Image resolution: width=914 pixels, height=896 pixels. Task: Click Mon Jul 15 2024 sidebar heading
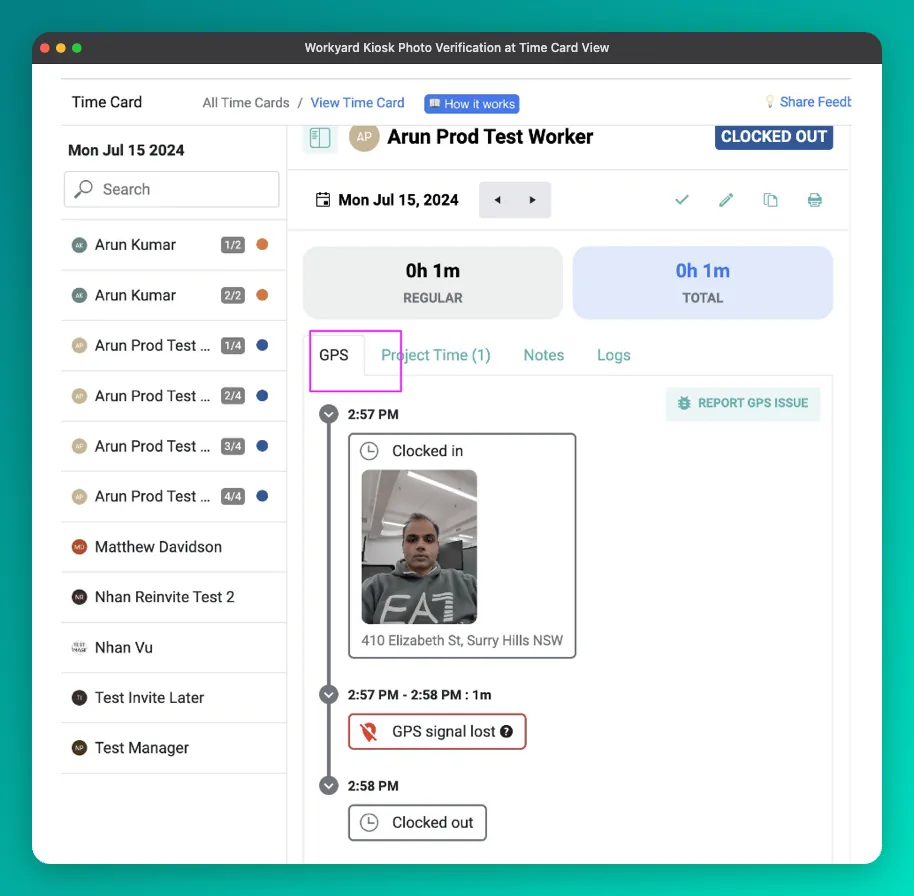pyautogui.click(x=126, y=150)
